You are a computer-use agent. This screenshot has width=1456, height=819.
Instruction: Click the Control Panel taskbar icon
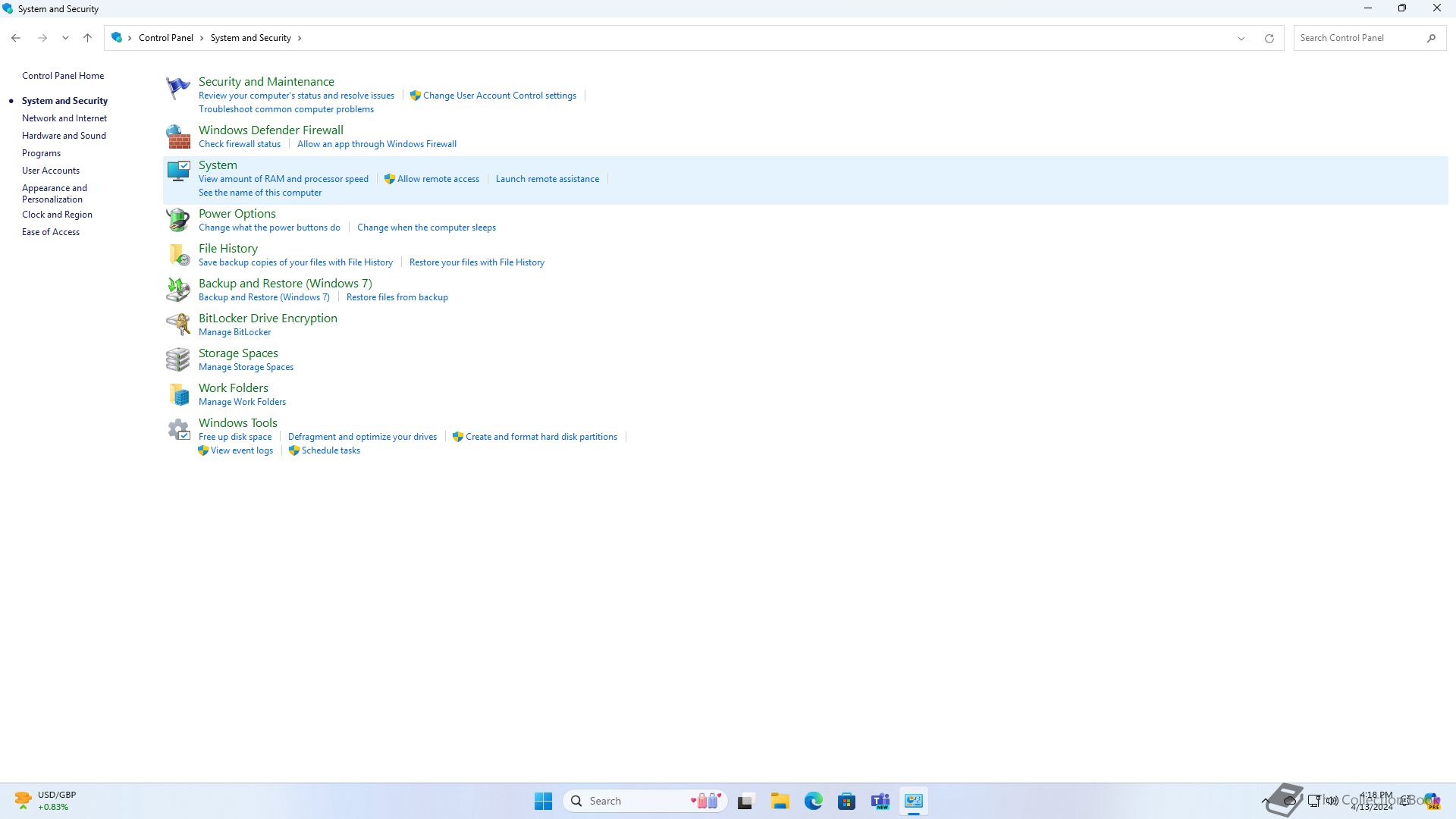(x=914, y=801)
